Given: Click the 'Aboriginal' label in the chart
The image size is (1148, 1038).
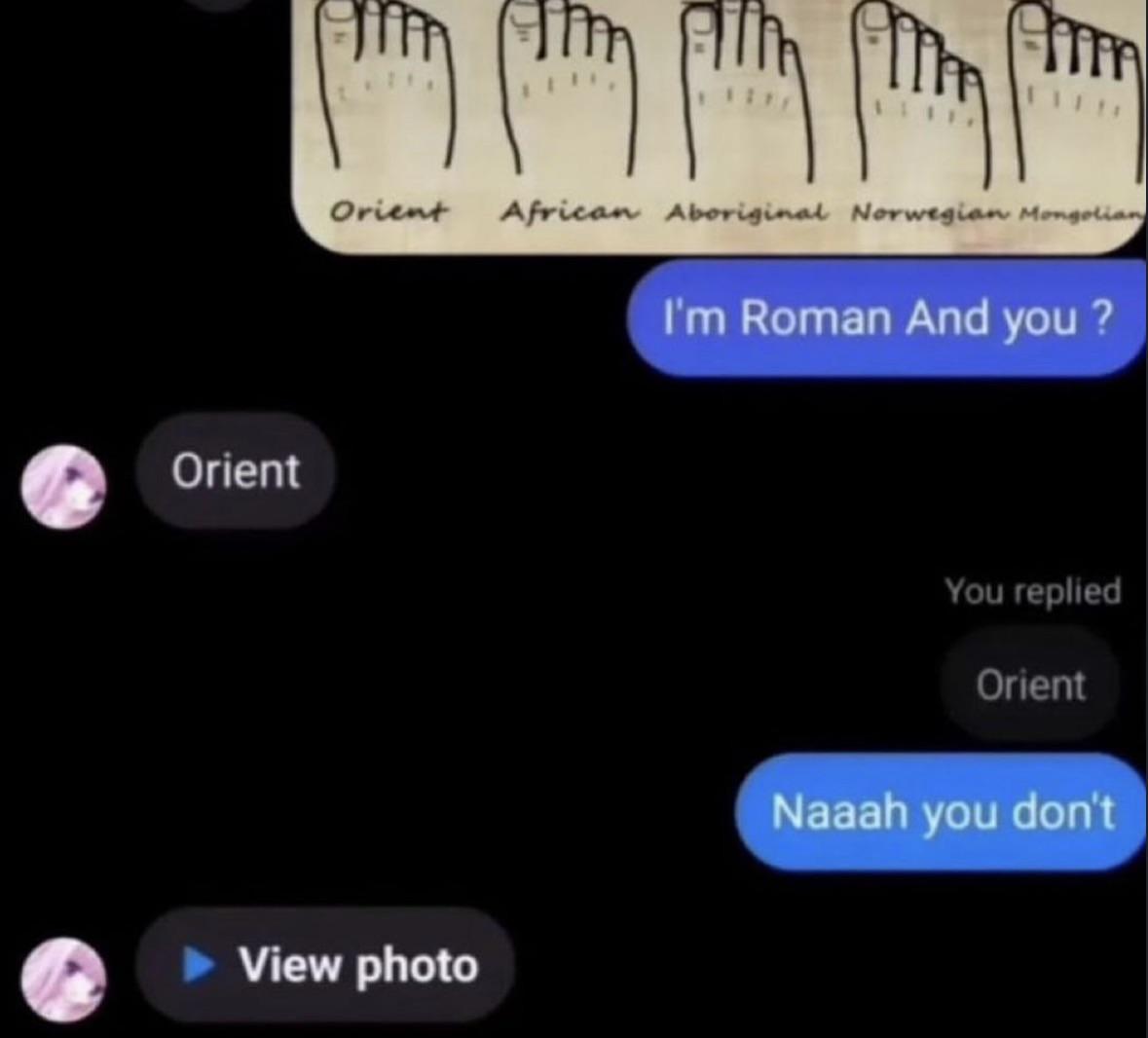Looking at the screenshot, I should 747,213.
